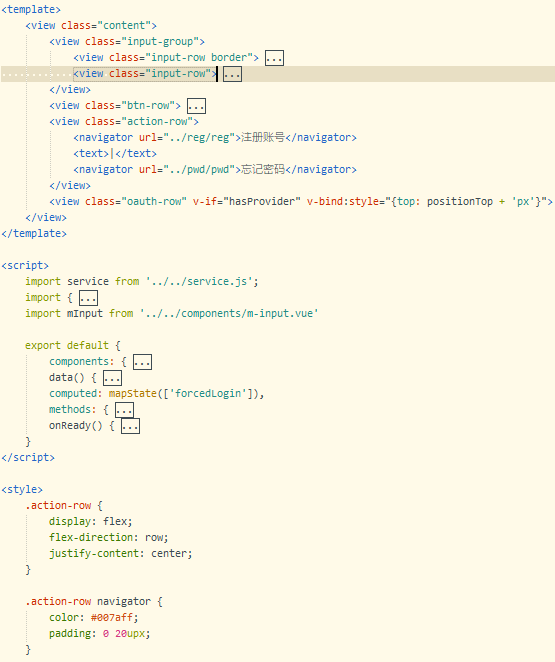Click display: flex; declaration
Viewport: 555px width, 662px height.
click(91, 522)
